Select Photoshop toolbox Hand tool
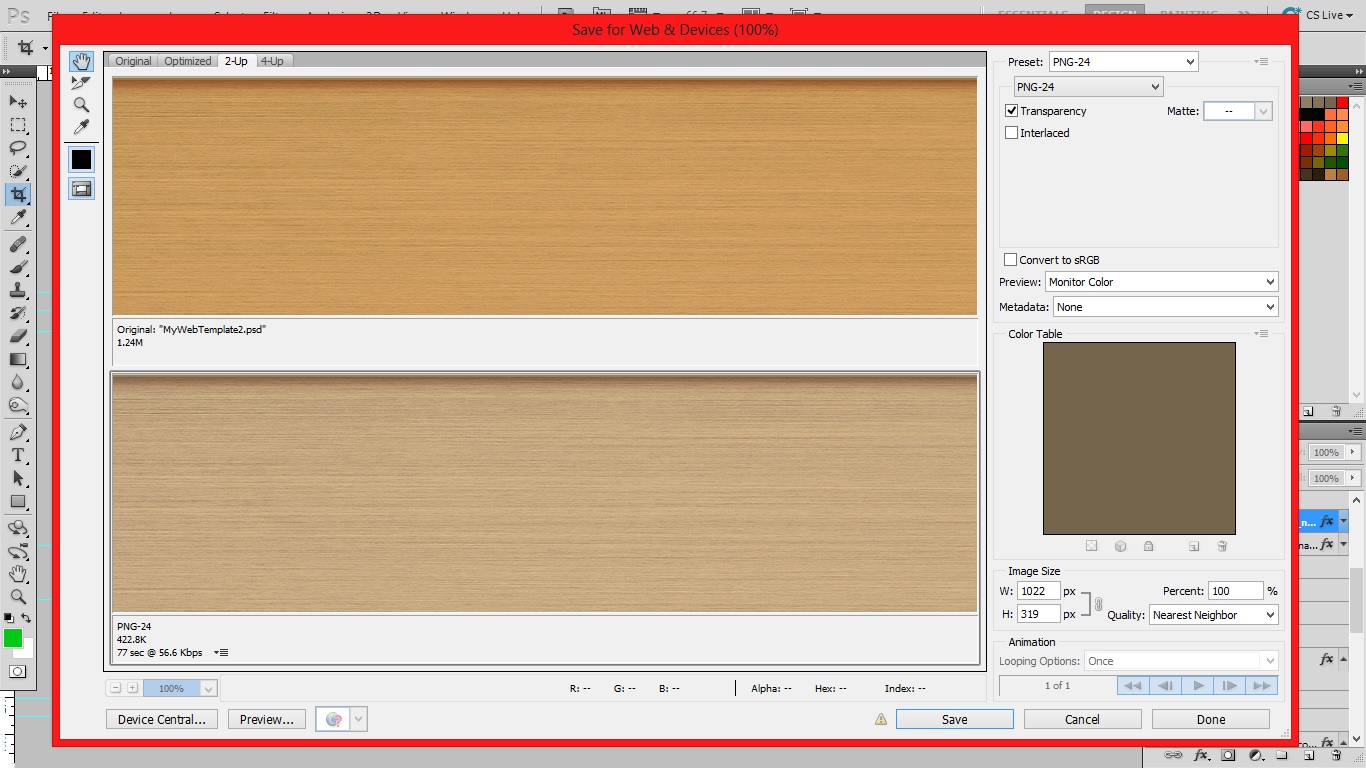The height and width of the screenshot is (768, 1366). [18, 574]
